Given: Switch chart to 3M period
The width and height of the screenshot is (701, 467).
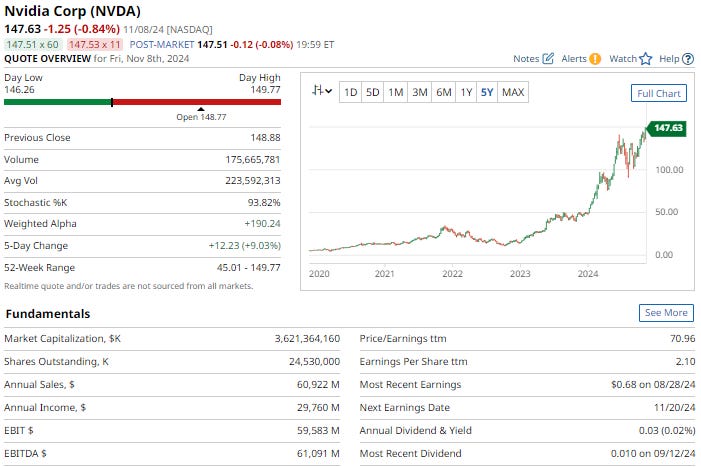Looking at the screenshot, I should click(x=420, y=93).
